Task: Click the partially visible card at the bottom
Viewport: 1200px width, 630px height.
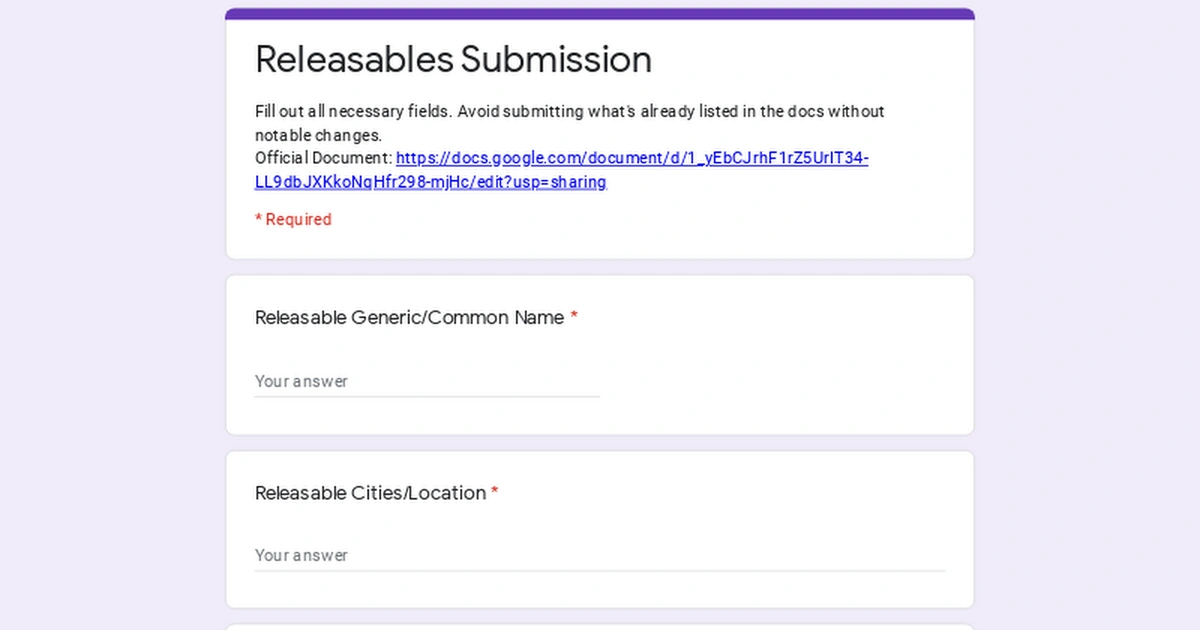Action: click(x=600, y=627)
